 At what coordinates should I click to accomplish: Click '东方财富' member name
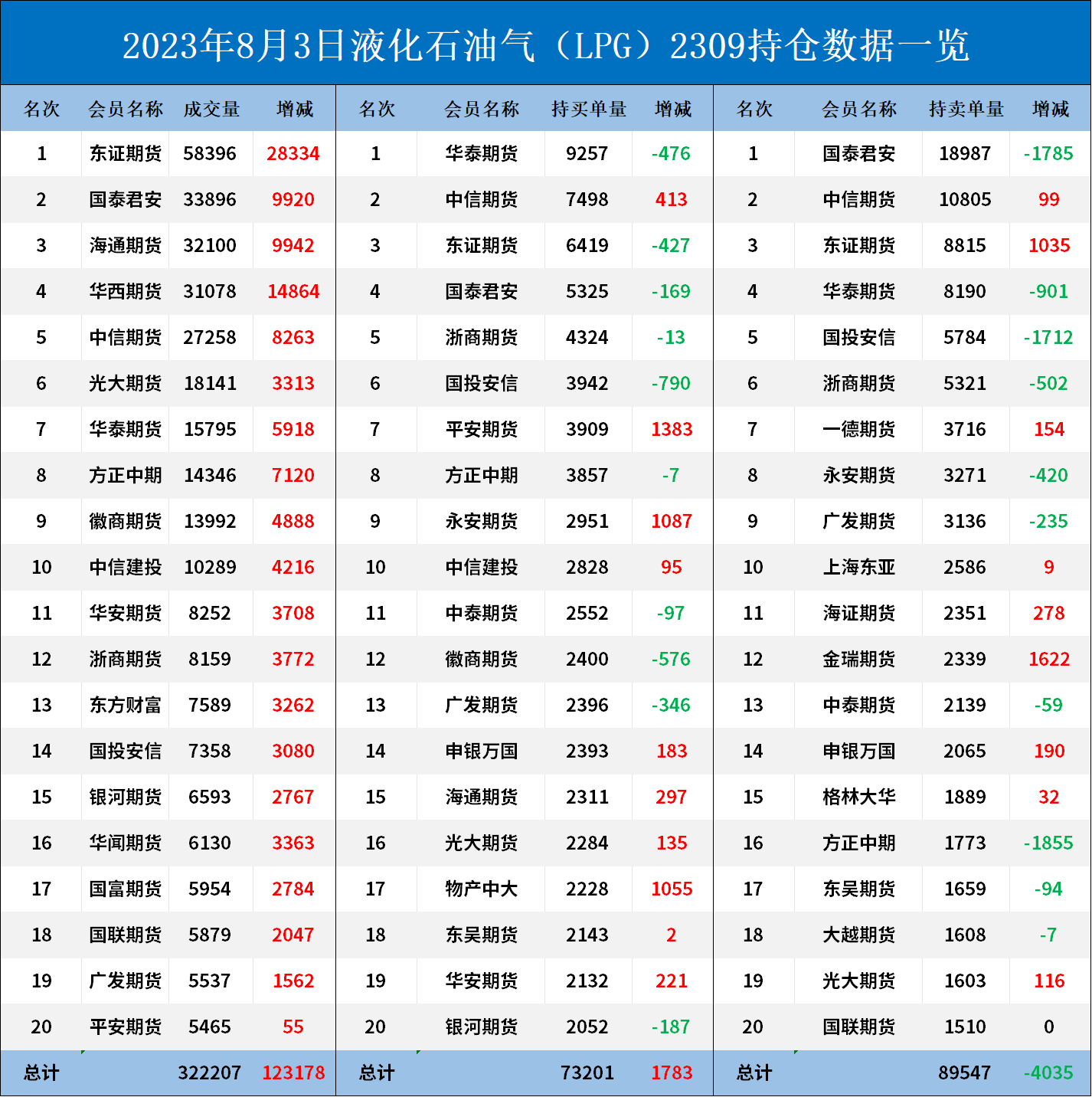pos(126,706)
